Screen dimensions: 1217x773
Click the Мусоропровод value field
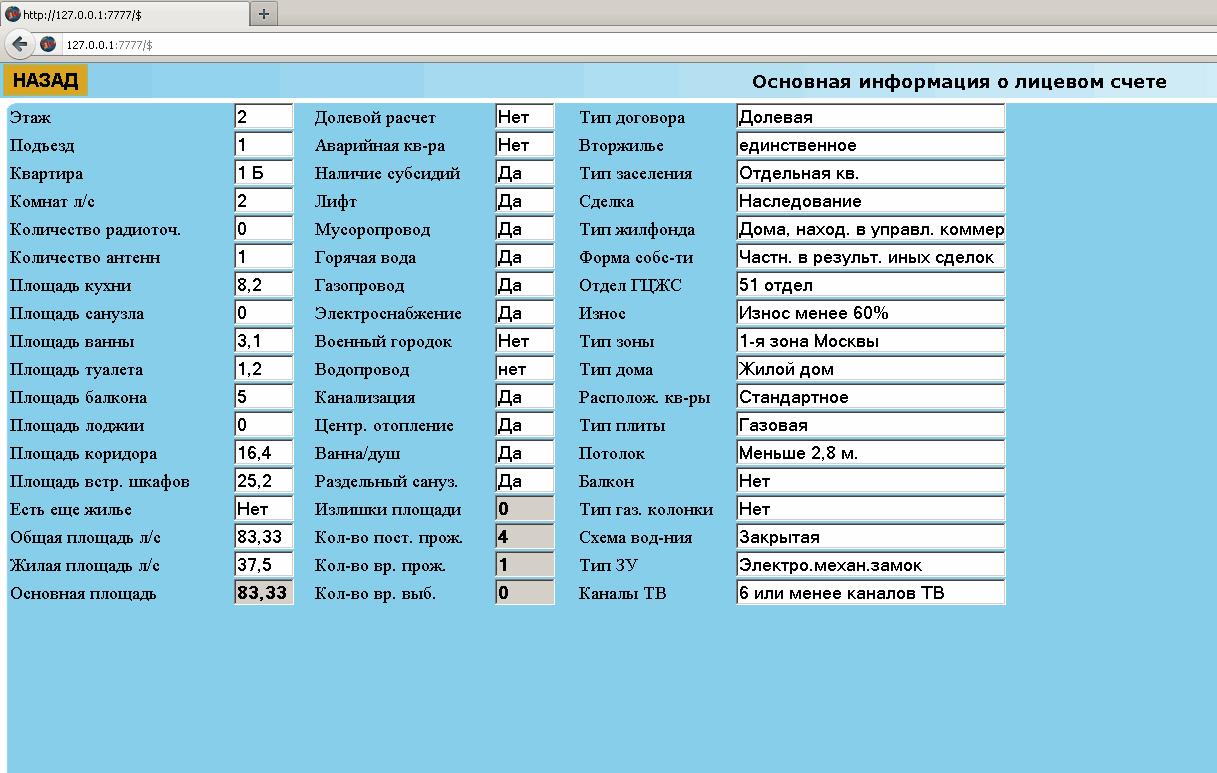coord(525,229)
